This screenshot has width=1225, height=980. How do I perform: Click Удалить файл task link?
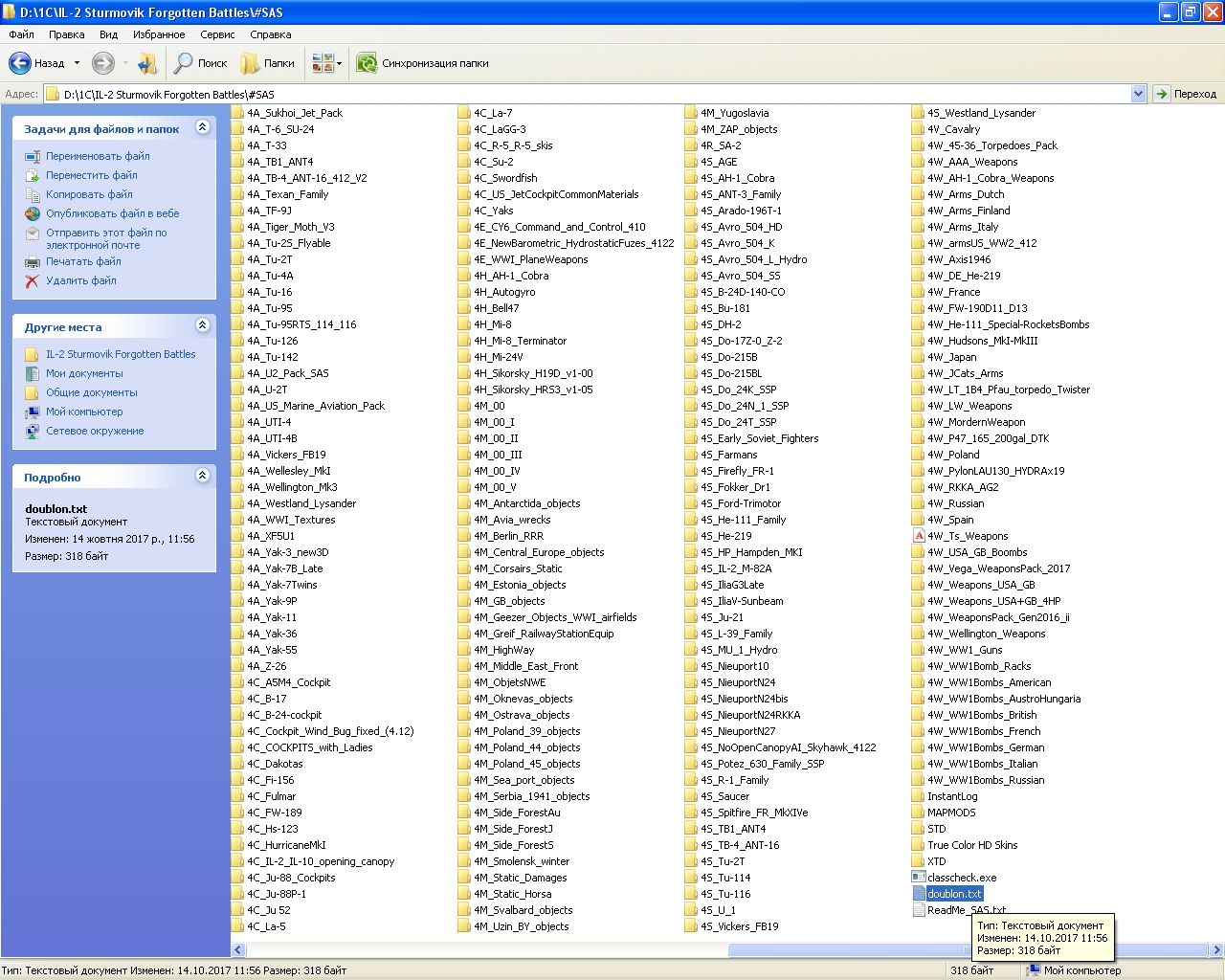(81, 280)
